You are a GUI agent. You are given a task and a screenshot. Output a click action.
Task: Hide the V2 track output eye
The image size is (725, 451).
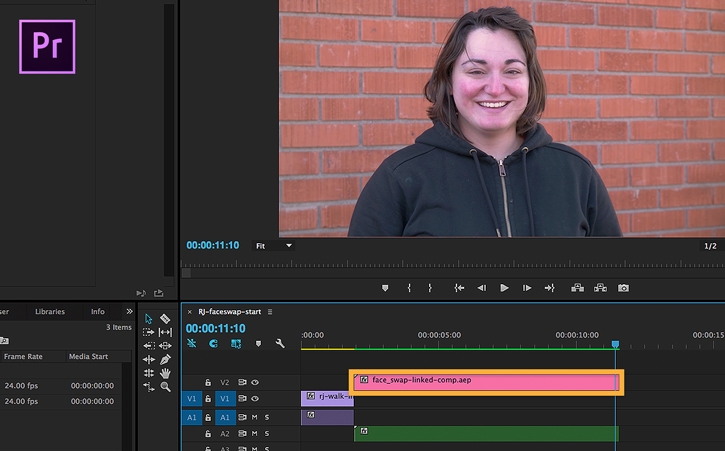click(x=255, y=383)
